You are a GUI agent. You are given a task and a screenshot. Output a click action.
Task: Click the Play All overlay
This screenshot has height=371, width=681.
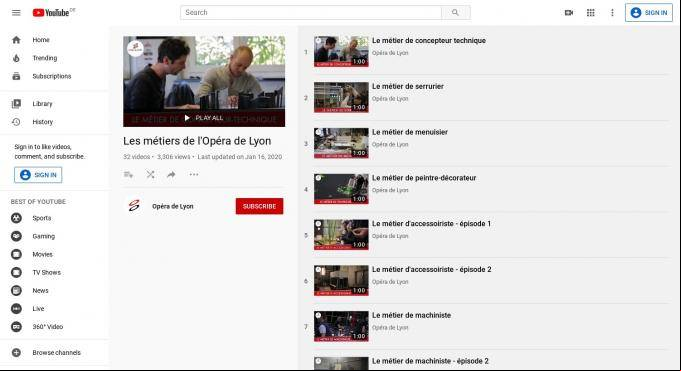204,118
